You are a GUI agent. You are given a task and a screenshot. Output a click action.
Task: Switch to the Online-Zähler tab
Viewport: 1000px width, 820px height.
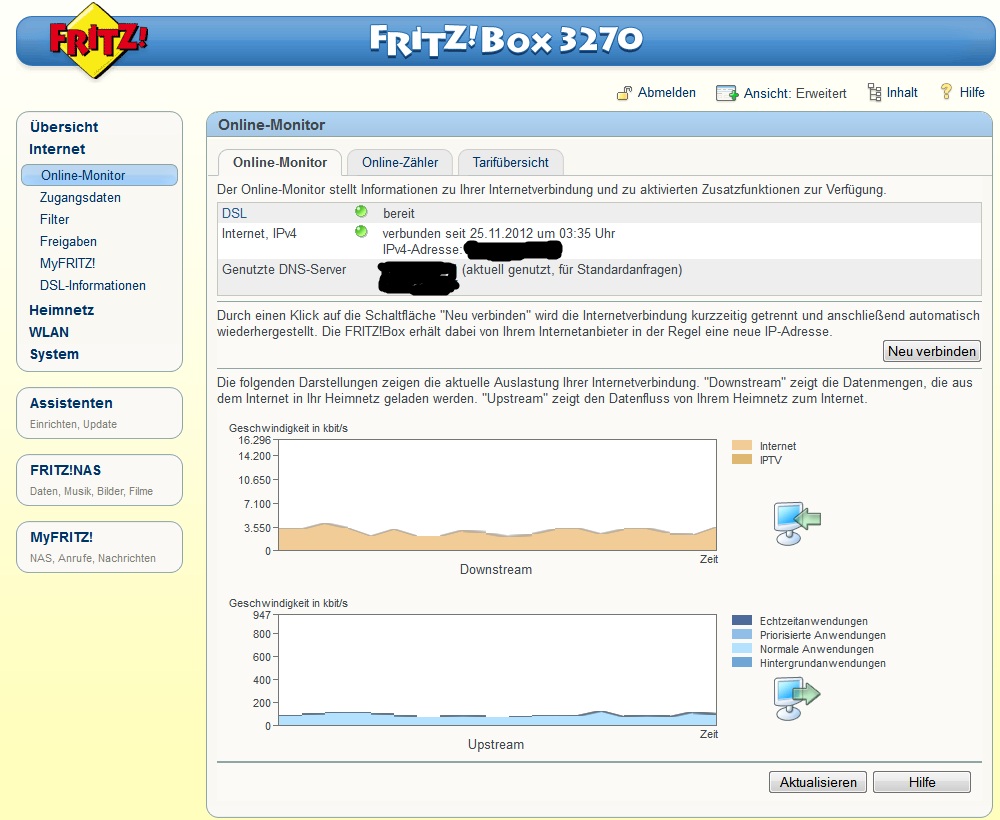point(400,163)
